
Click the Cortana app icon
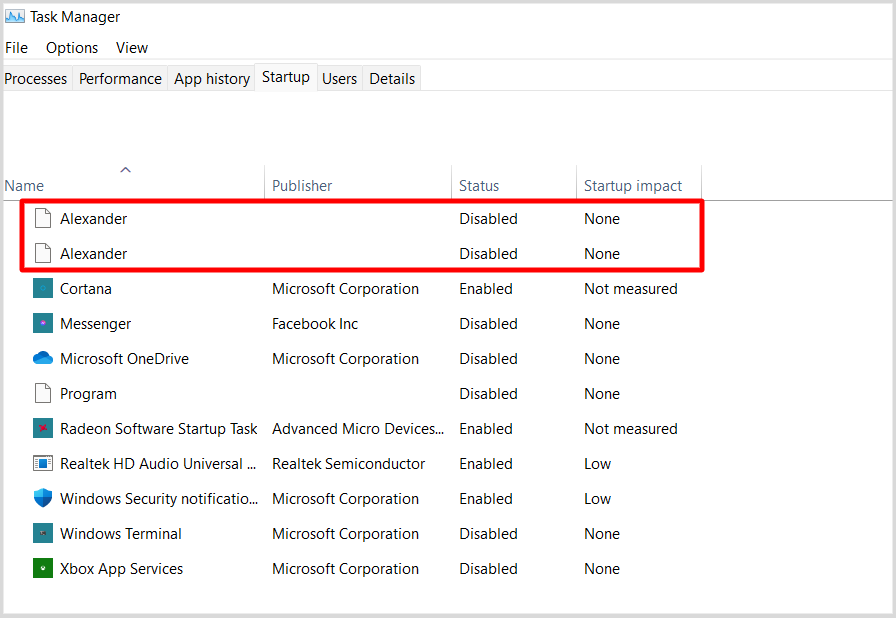point(43,288)
